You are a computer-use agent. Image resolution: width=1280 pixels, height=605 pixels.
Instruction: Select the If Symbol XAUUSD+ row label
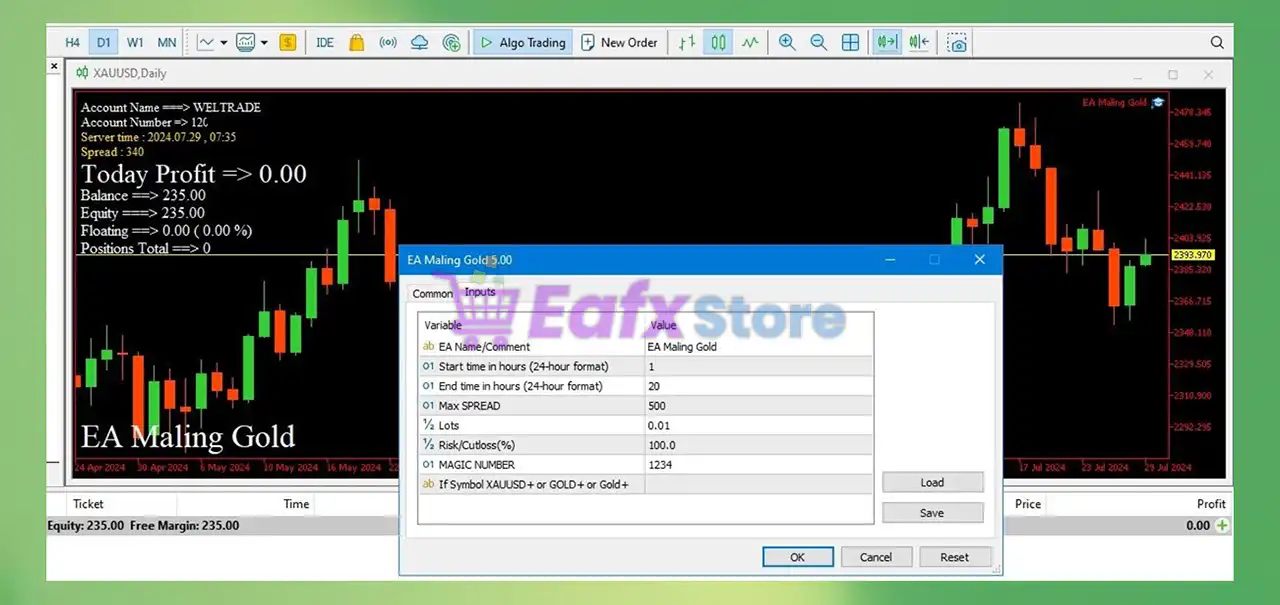pos(533,485)
